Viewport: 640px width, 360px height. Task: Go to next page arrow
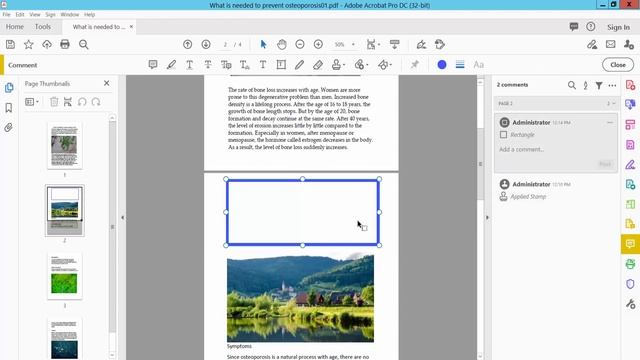click(x=206, y=44)
